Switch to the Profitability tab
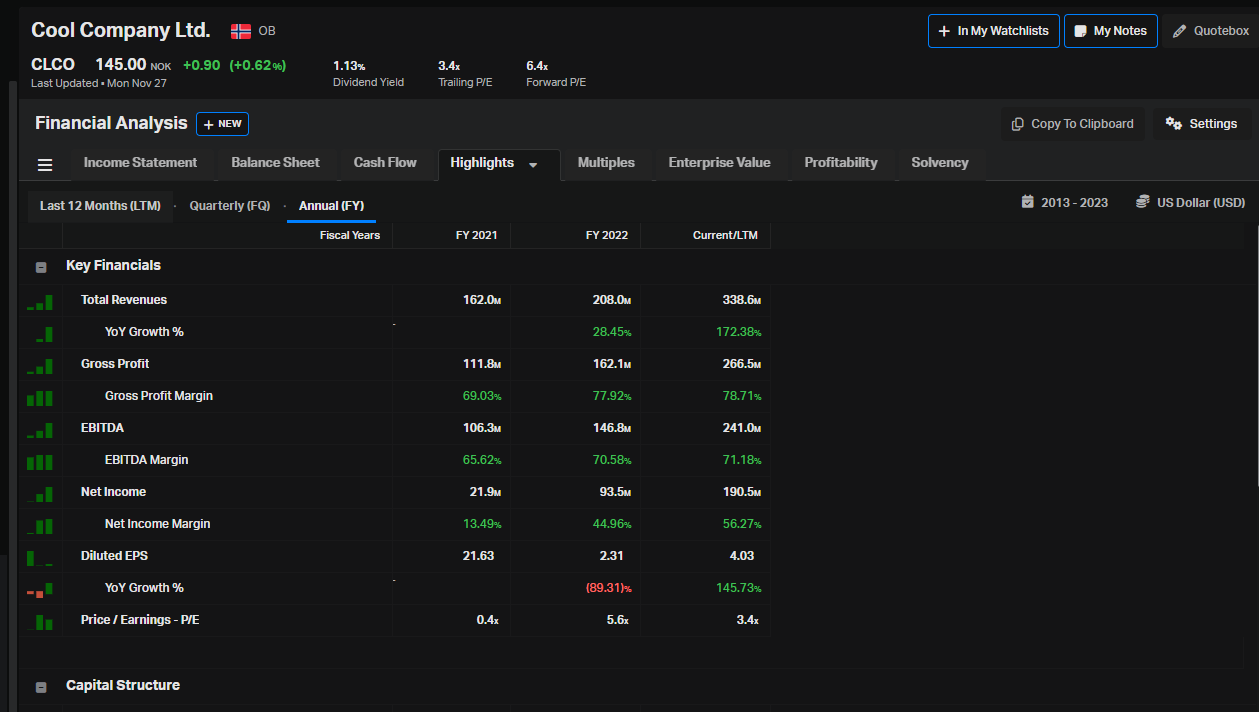The height and width of the screenshot is (712, 1259). pyautogui.click(x=841, y=163)
